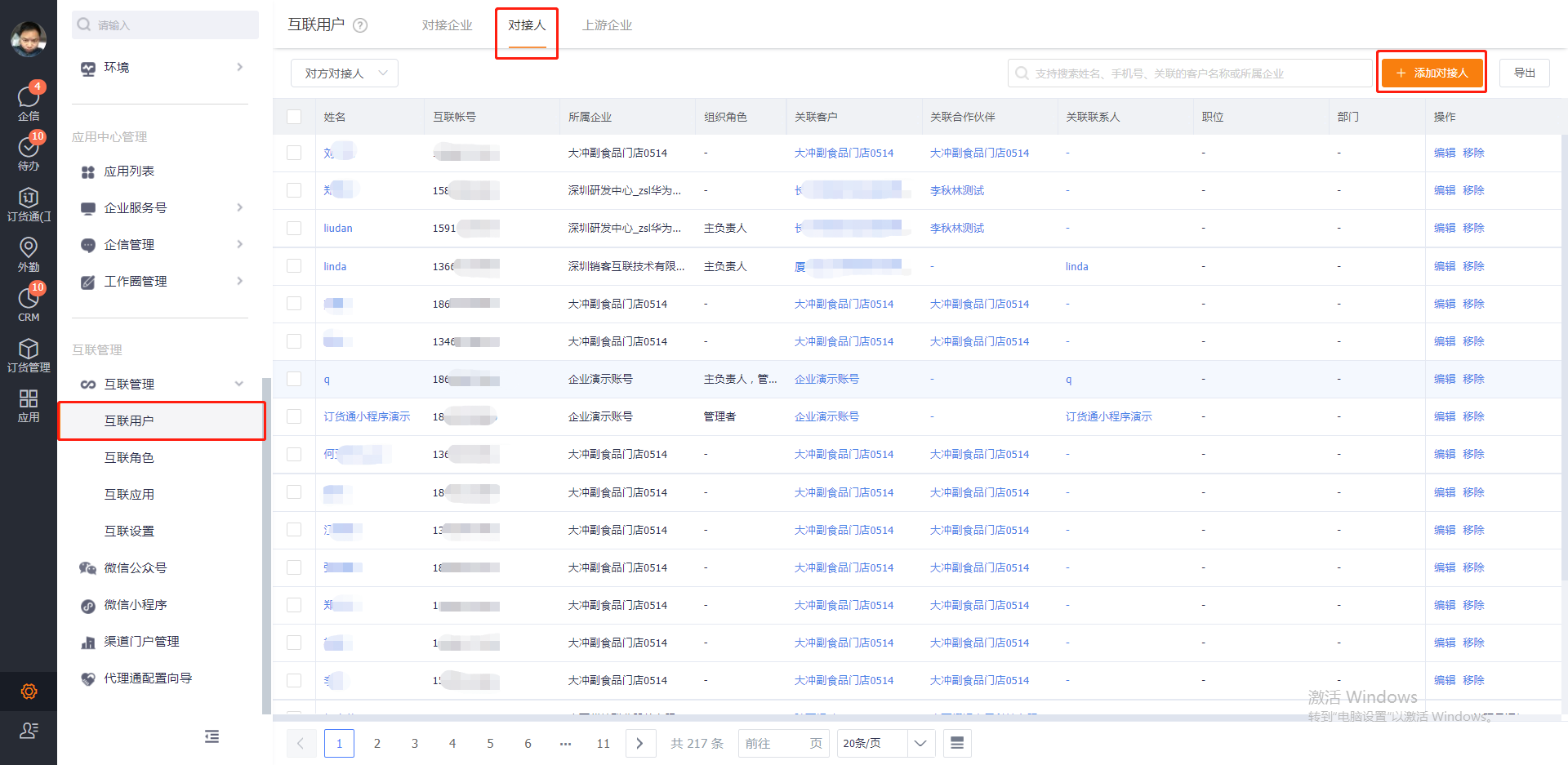
Task: Click the 微信小程序 icon
Action: tap(88, 606)
